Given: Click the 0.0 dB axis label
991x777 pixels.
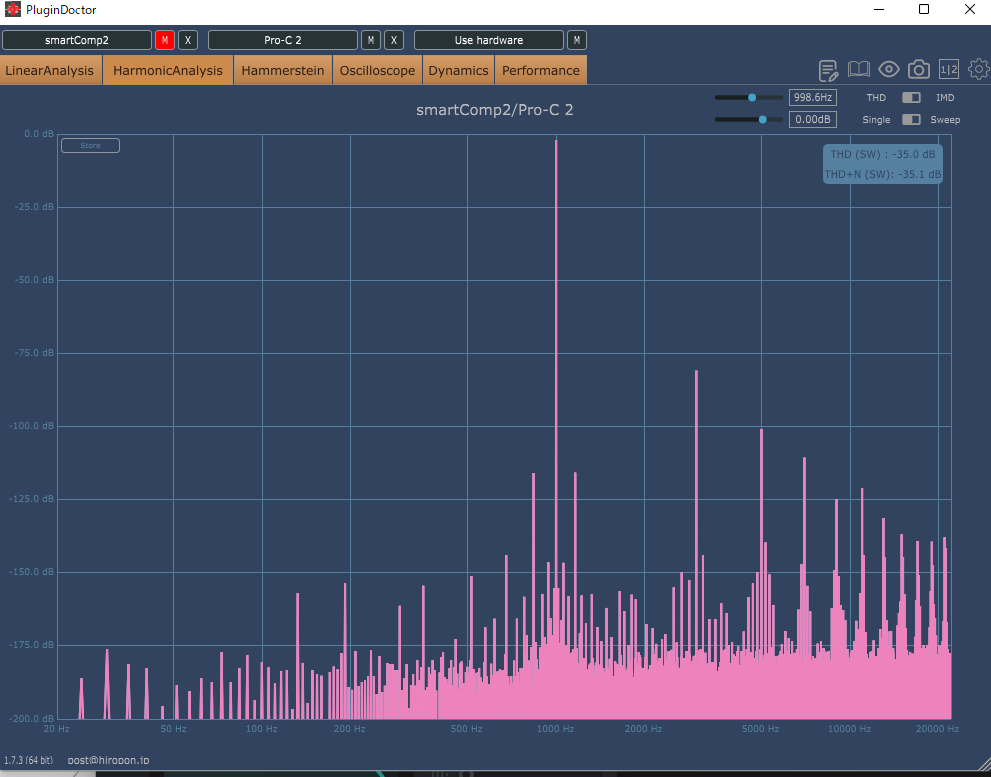Looking at the screenshot, I should click(x=39, y=133).
